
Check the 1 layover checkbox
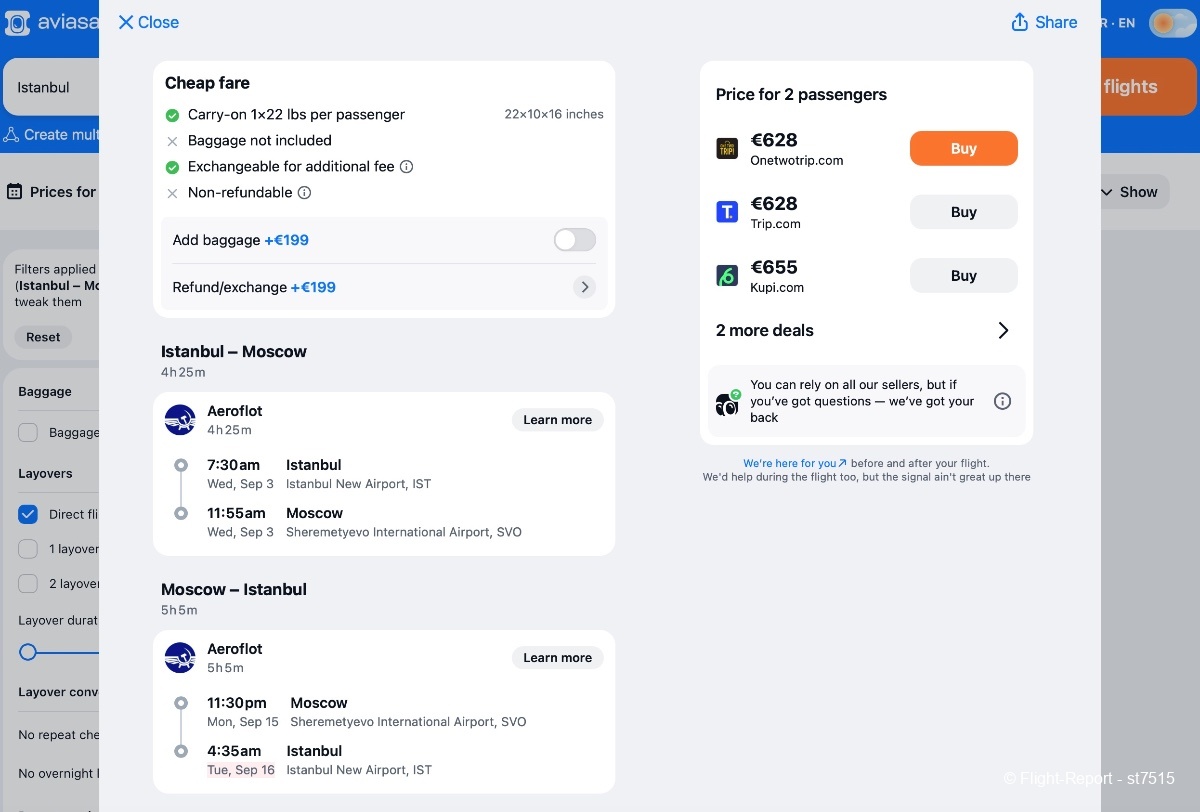pyautogui.click(x=28, y=549)
